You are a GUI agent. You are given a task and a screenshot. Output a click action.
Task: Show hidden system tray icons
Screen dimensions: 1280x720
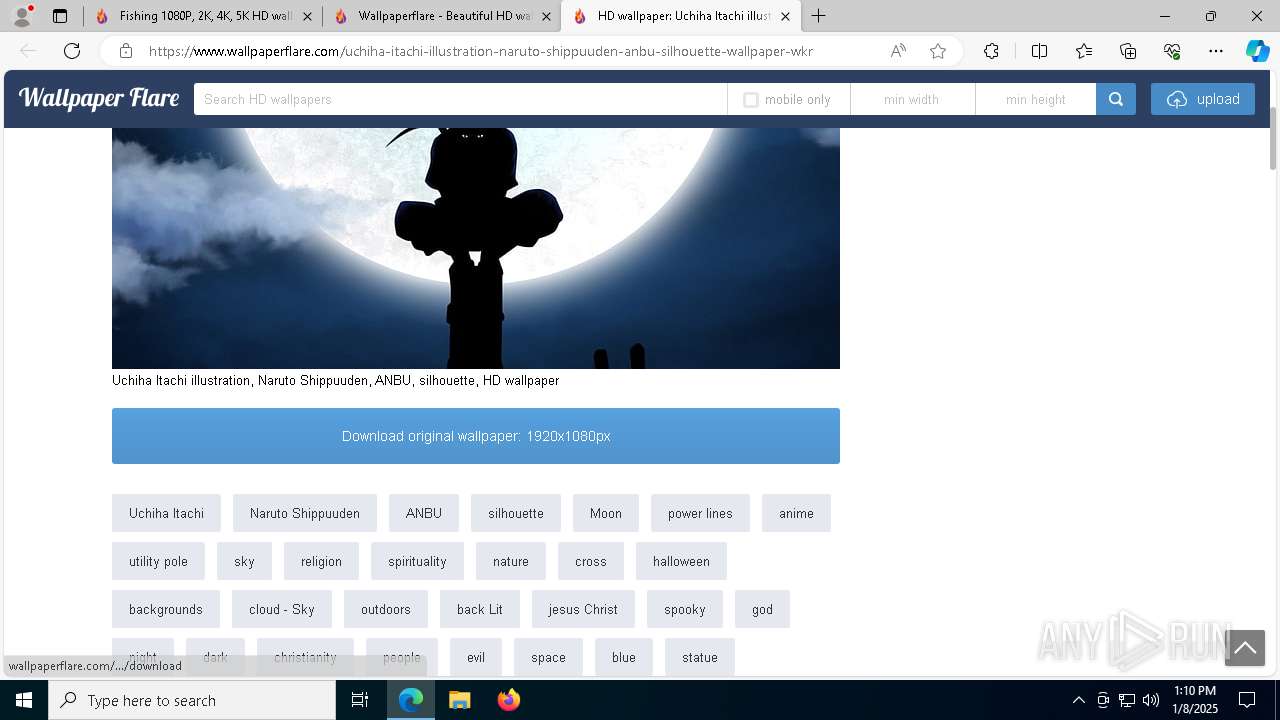coord(1078,700)
